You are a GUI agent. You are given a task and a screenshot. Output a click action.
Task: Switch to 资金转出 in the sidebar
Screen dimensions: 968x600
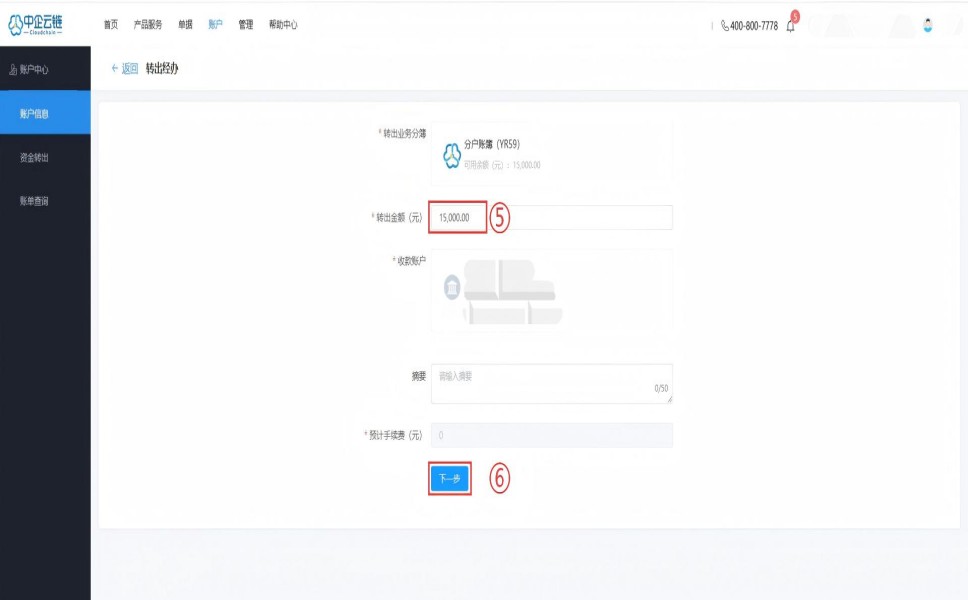34,157
